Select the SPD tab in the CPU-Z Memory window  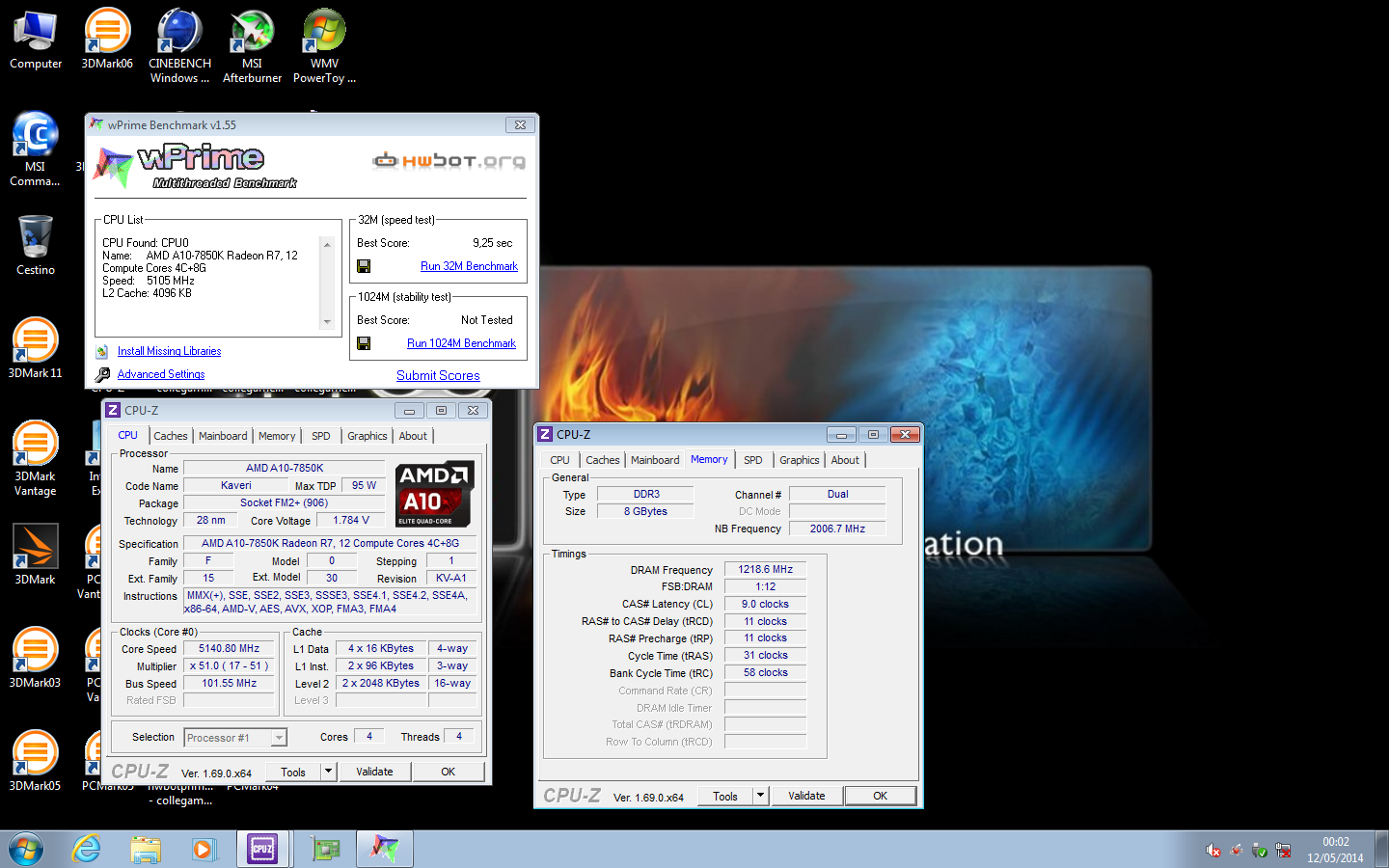753,460
